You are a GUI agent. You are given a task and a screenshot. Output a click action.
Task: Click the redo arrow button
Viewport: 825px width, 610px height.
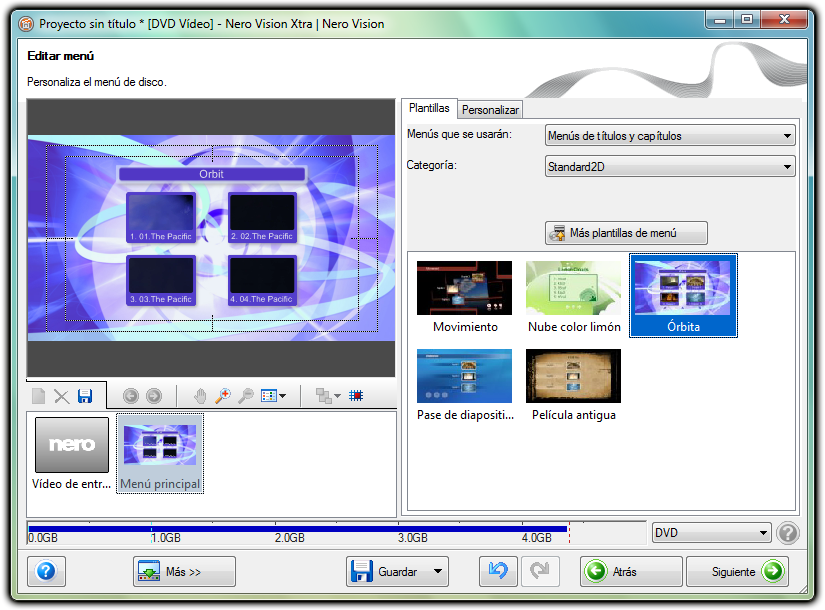click(x=540, y=571)
